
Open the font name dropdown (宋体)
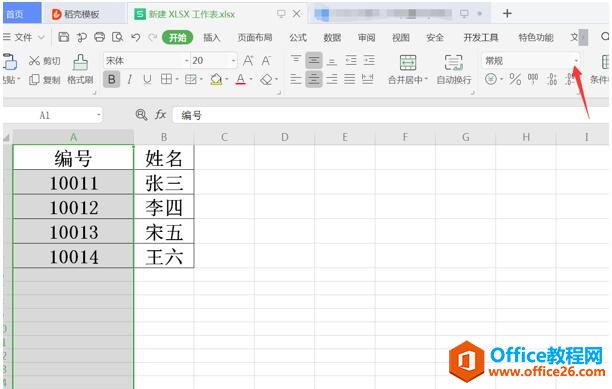[x=186, y=60]
